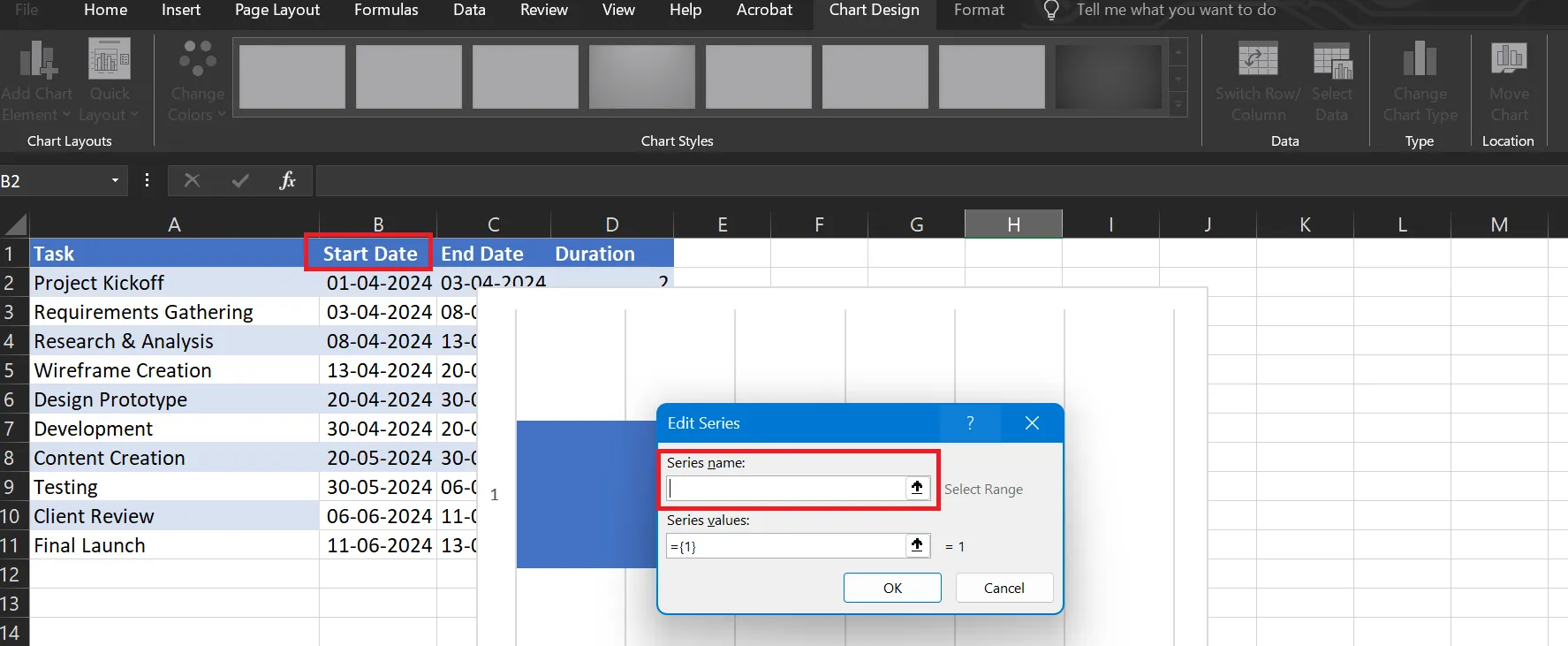
Task: Click inside the Series name input field
Action: [785, 488]
